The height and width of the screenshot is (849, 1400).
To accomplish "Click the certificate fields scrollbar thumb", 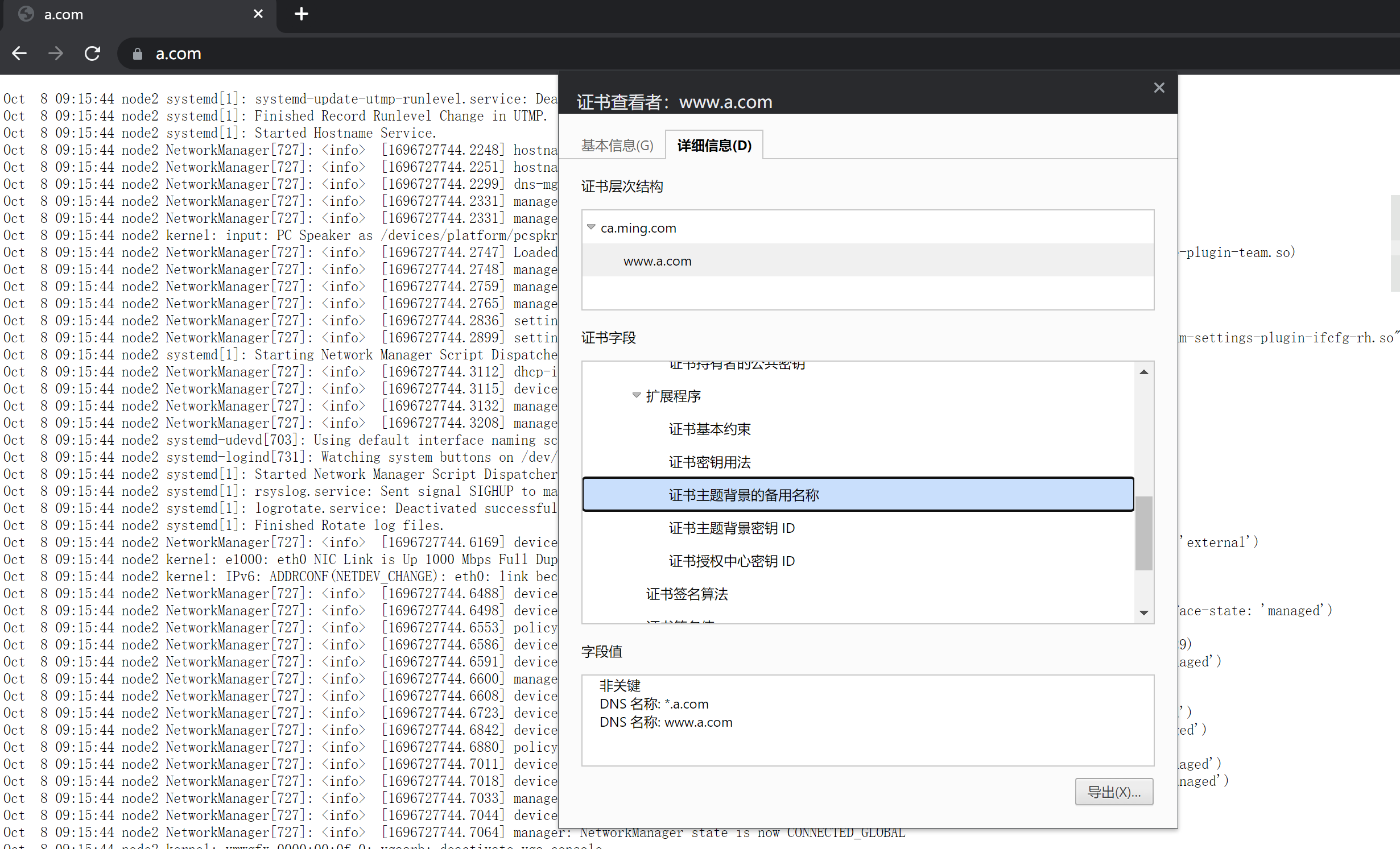I will 1143,532.
